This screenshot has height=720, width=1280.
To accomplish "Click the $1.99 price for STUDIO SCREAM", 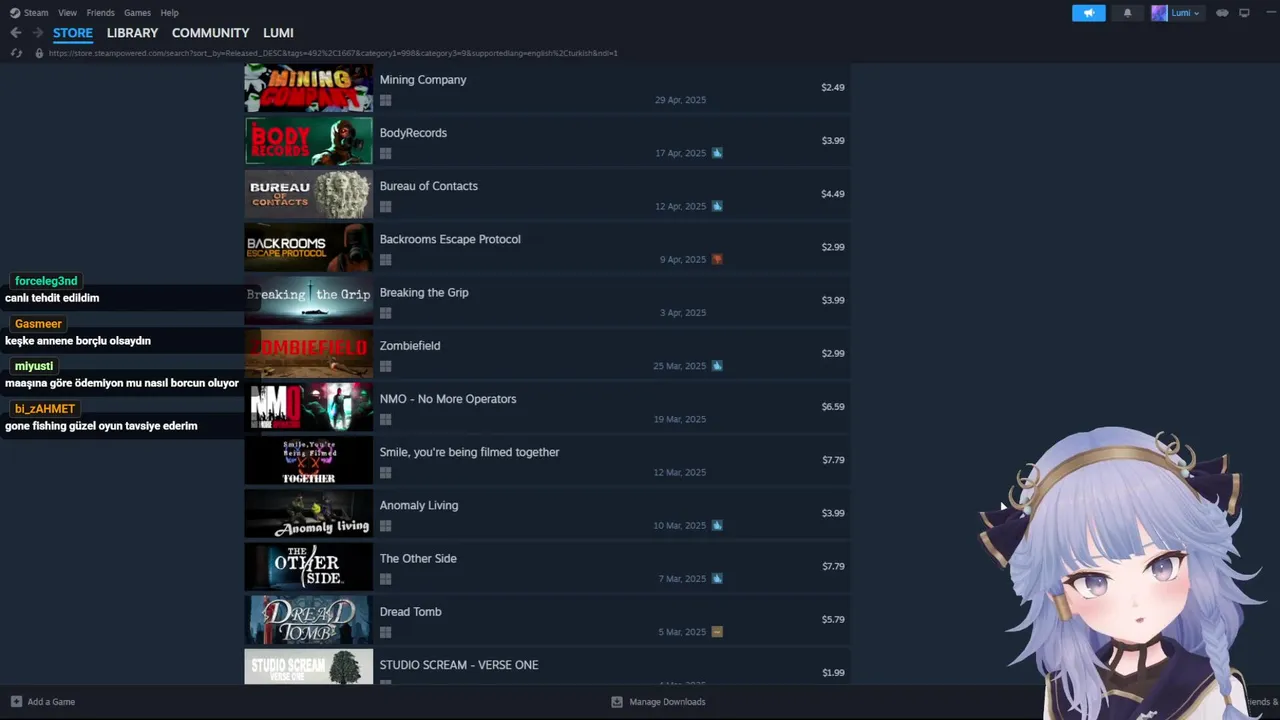I will tap(833, 673).
